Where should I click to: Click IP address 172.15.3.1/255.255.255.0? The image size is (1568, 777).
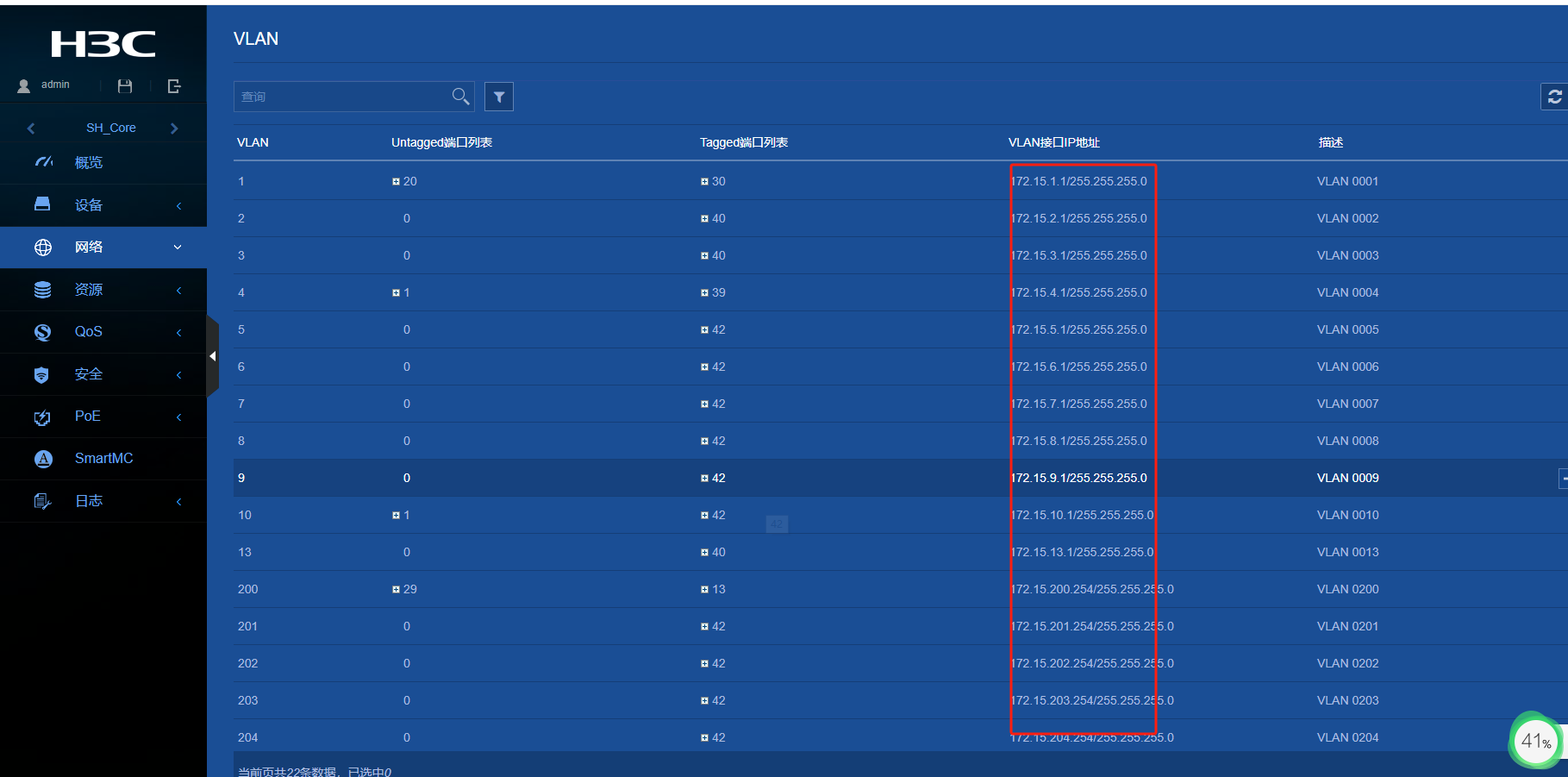[x=1078, y=256]
